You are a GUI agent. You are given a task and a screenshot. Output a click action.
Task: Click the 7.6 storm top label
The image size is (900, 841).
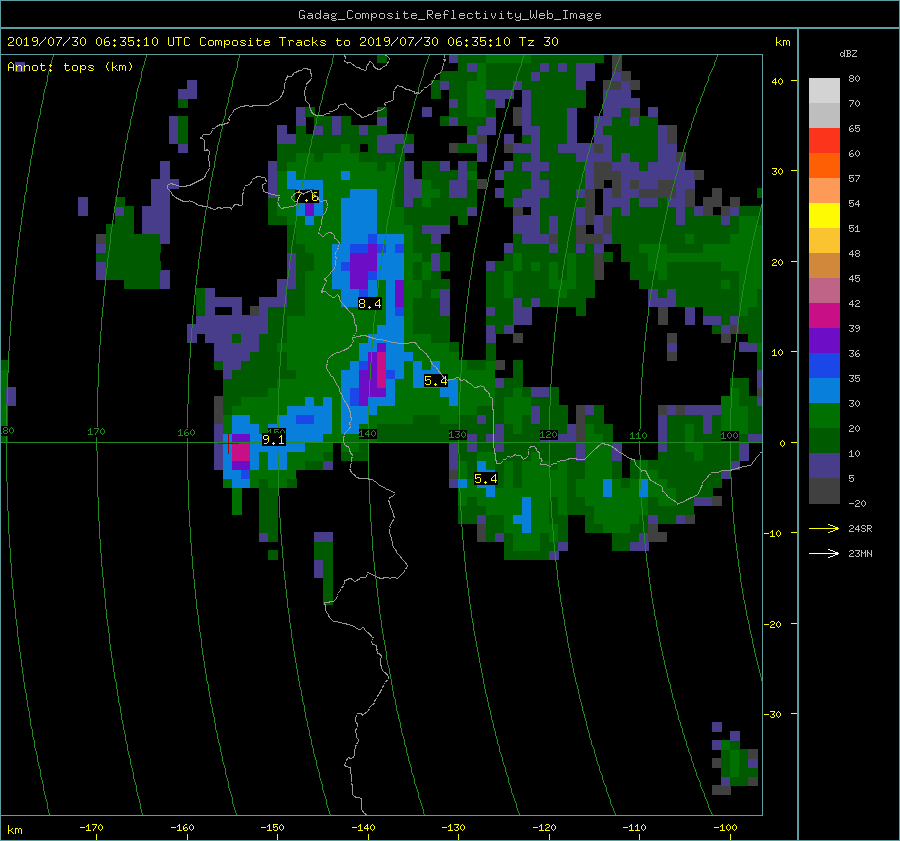307,197
